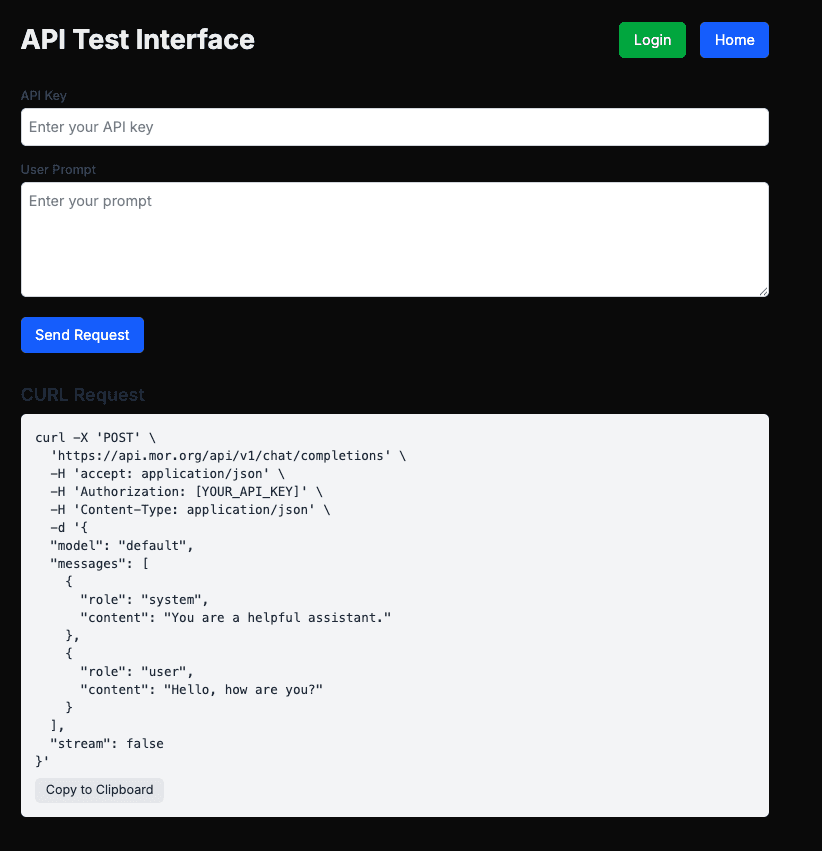Click the Login button in the header
This screenshot has height=851, width=822.
(x=652, y=40)
